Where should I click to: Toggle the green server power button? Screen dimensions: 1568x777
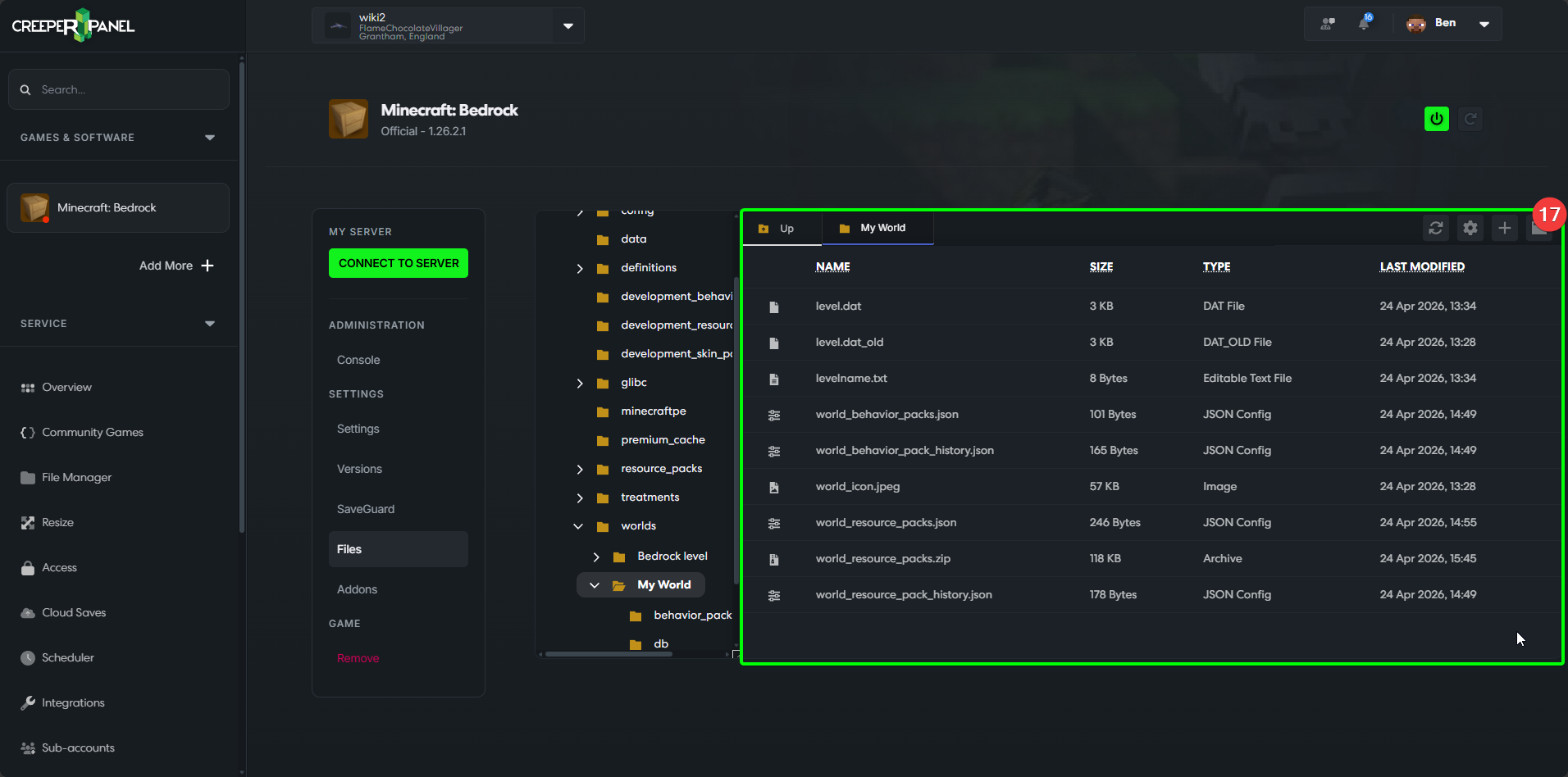1437,119
